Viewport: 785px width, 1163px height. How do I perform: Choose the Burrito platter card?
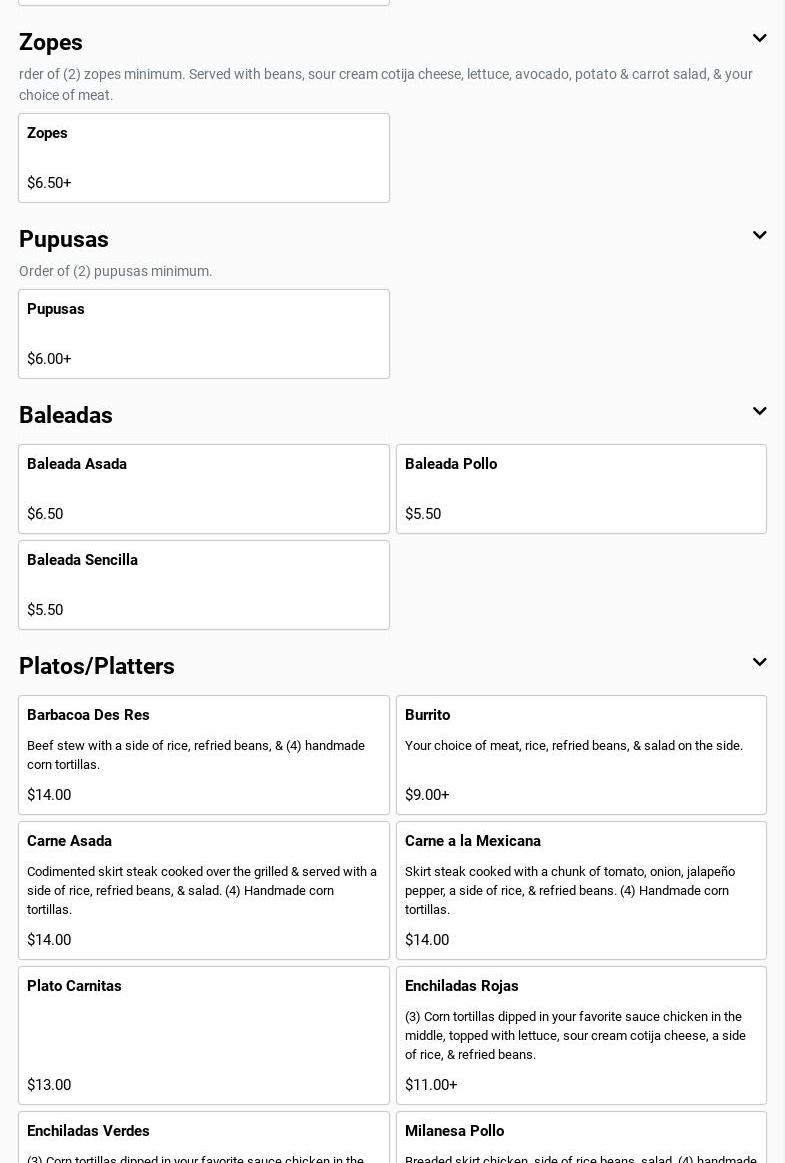[x=581, y=755]
